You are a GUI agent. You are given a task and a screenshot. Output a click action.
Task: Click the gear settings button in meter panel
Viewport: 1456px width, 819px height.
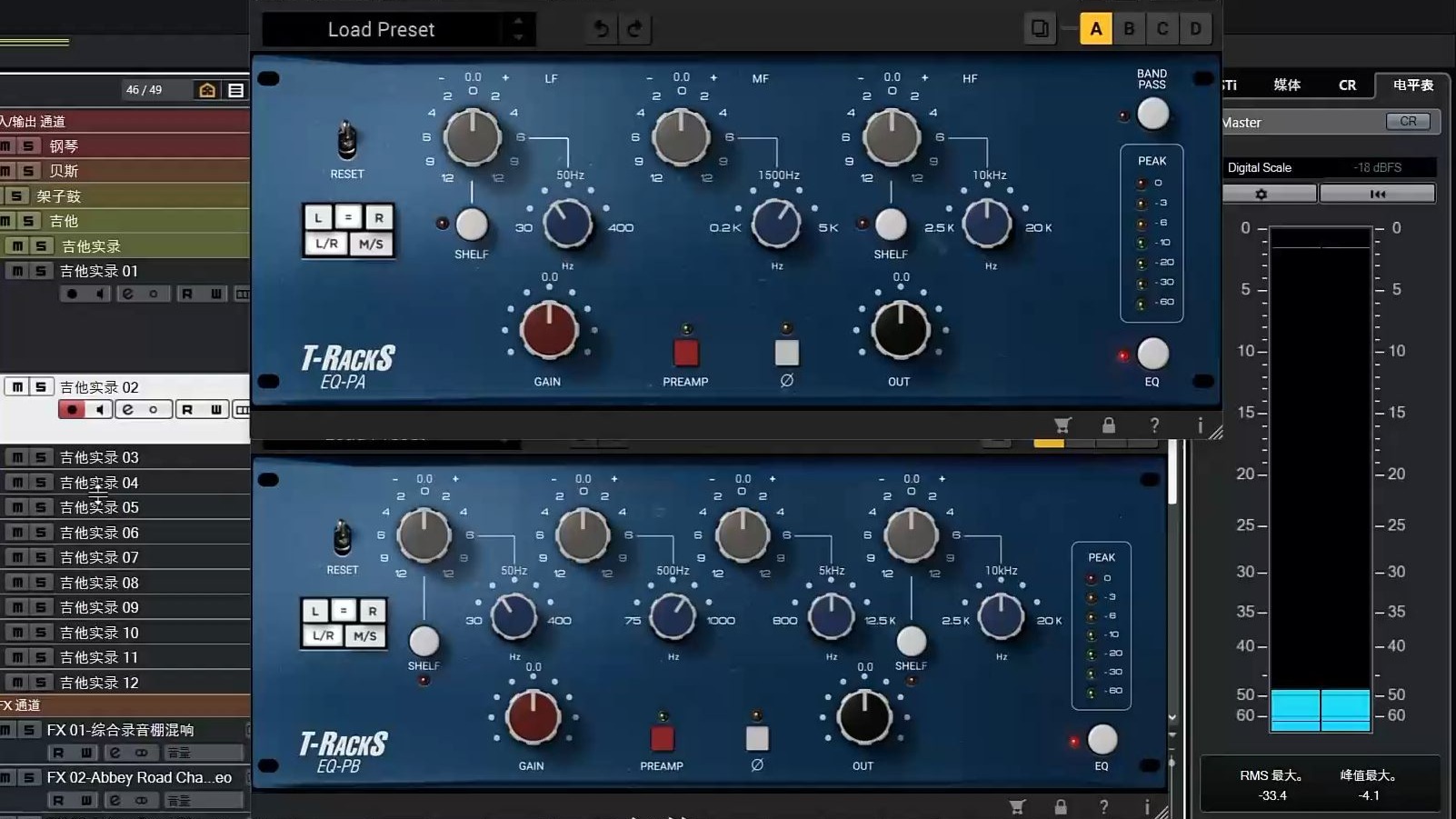coord(1261,194)
